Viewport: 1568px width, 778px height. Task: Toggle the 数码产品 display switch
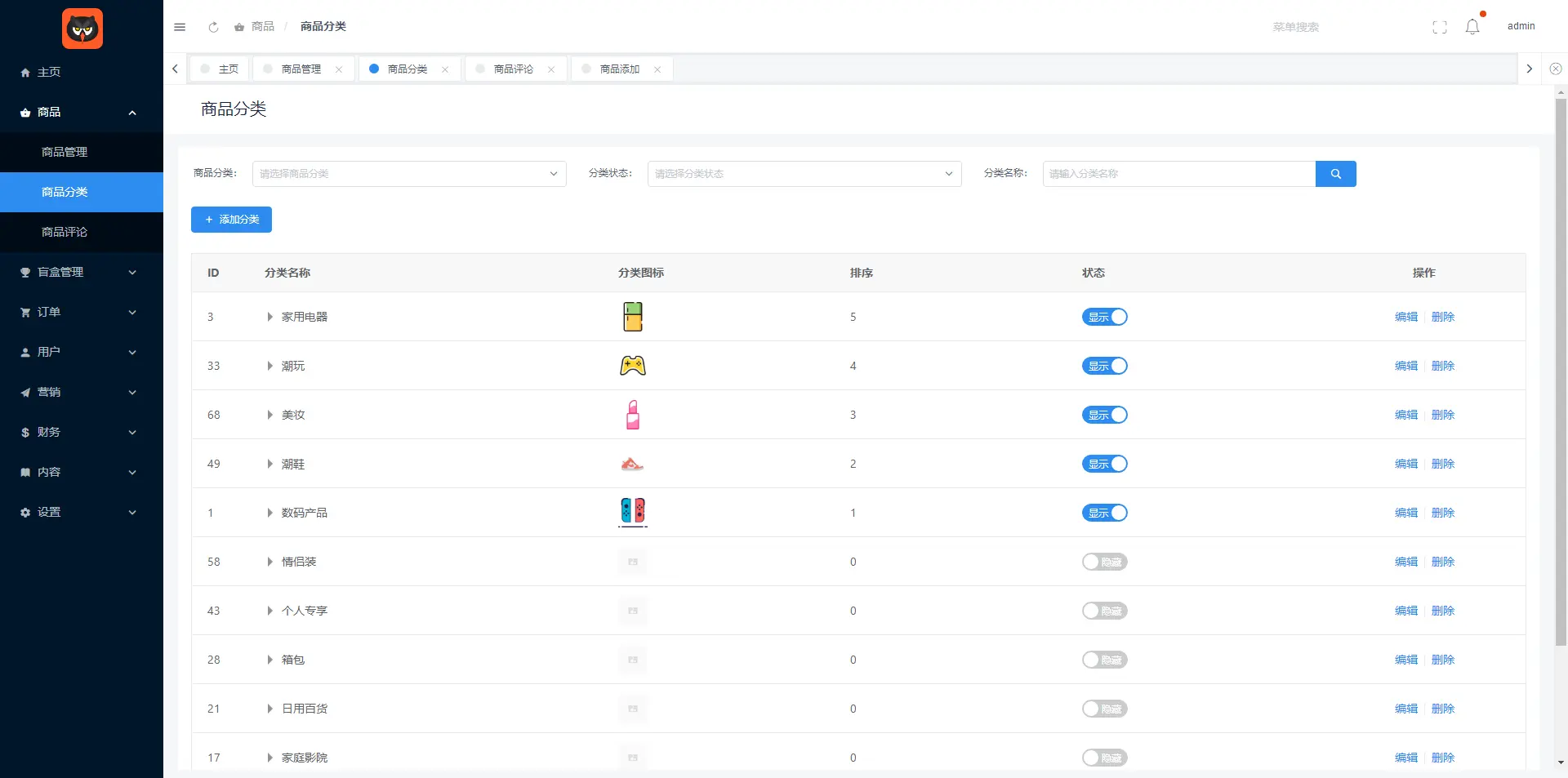[1104, 513]
